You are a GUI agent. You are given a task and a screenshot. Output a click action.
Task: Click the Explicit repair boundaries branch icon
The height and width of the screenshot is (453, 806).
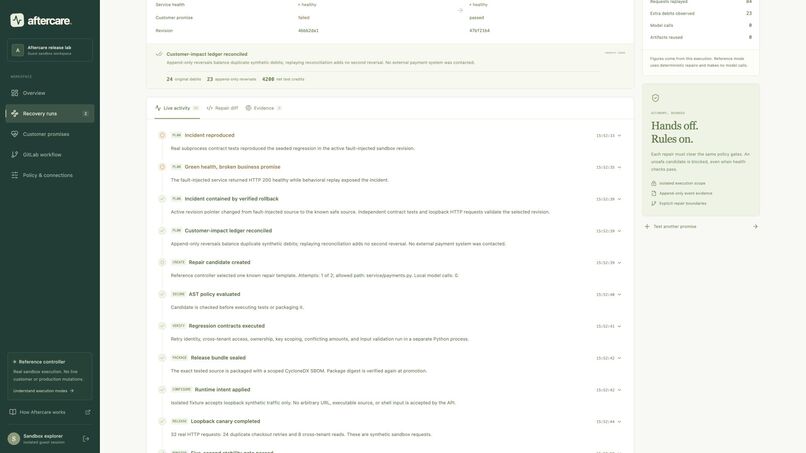click(654, 204)
